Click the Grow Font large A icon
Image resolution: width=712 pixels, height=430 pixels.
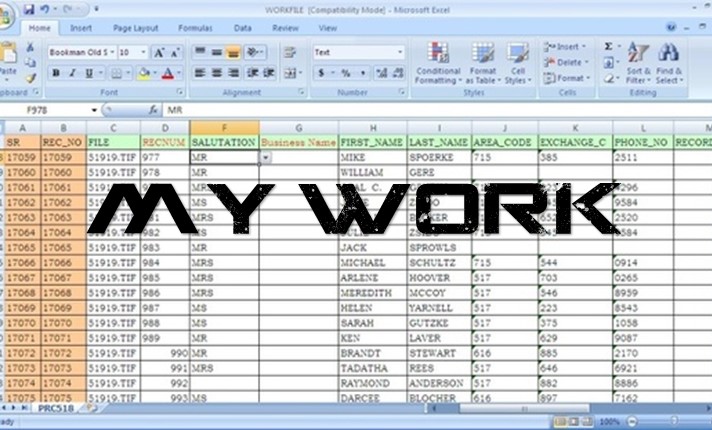[x=158, y=53]
